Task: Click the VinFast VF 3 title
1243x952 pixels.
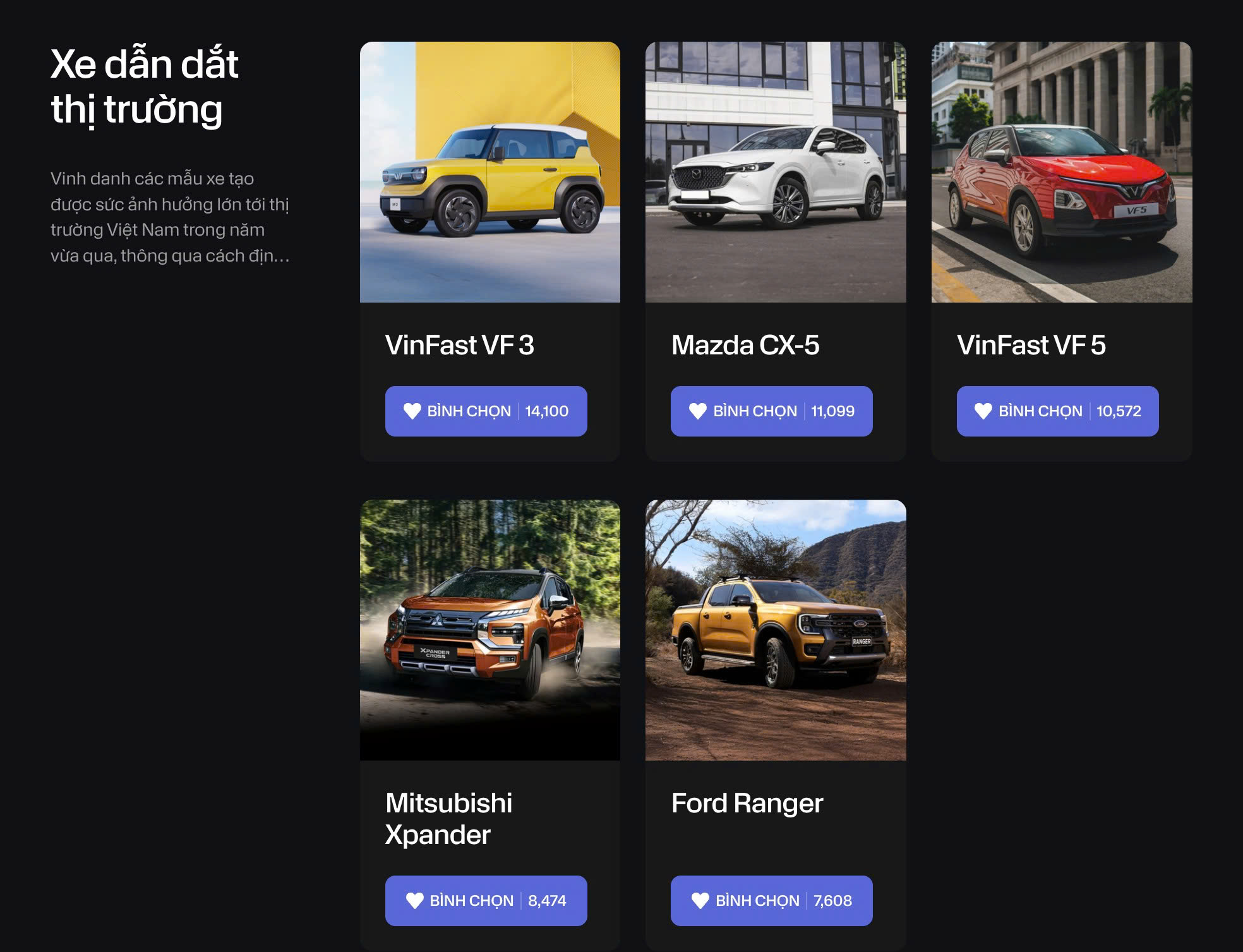Action: pyautogui.click(x=460, y=346)
